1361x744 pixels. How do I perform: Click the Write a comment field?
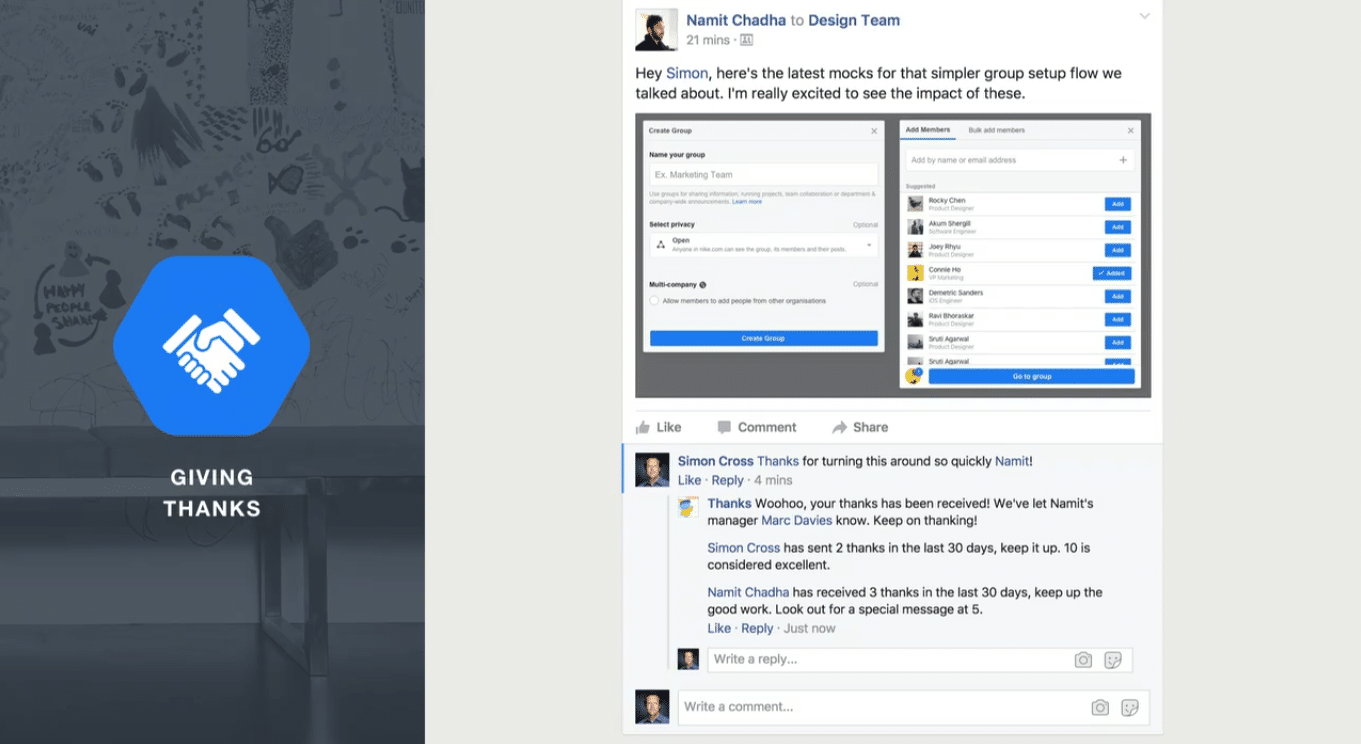coord(880,707)
